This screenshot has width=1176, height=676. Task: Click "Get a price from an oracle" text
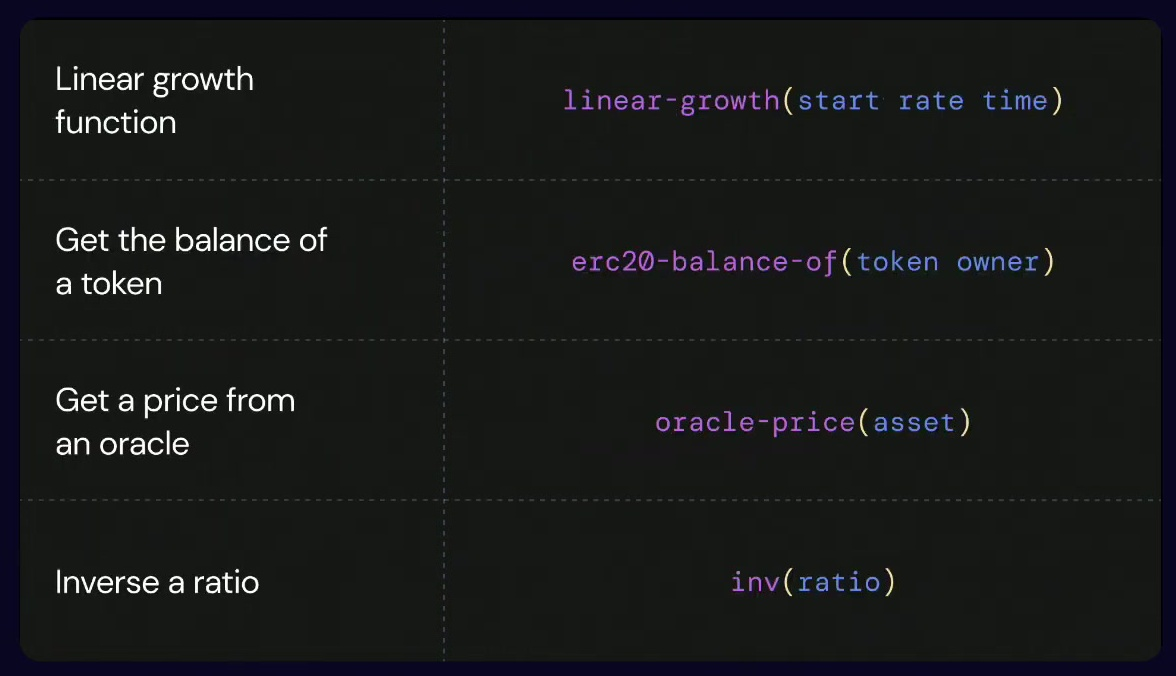(175, 421)
